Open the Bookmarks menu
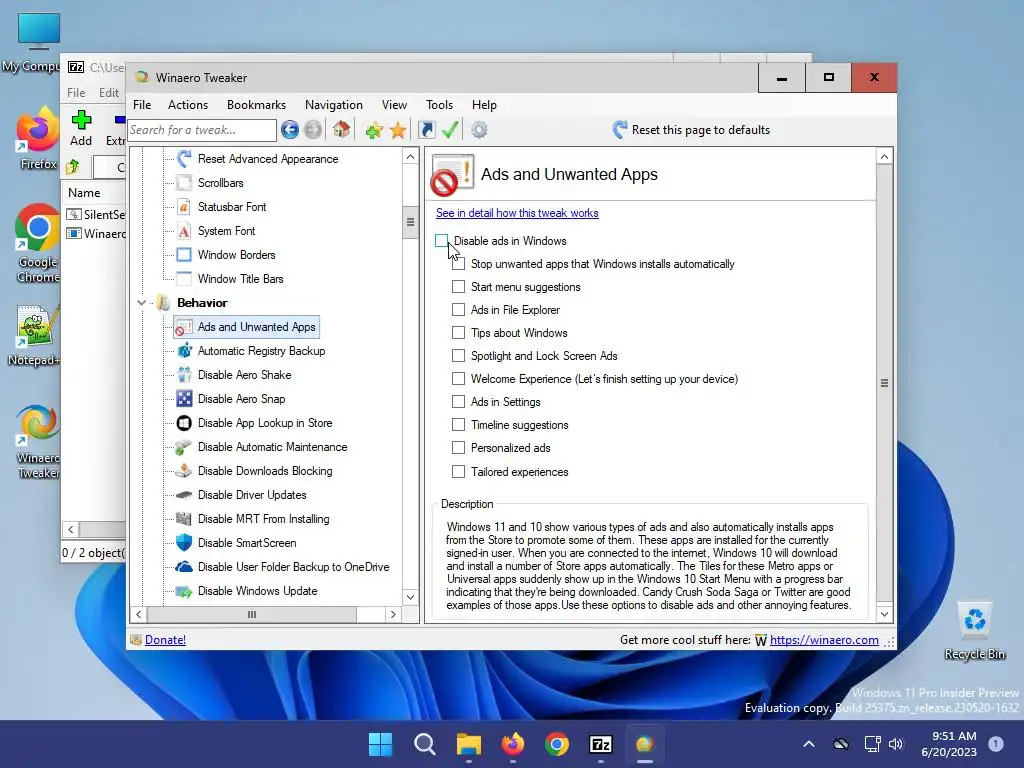 coord(257,104)
